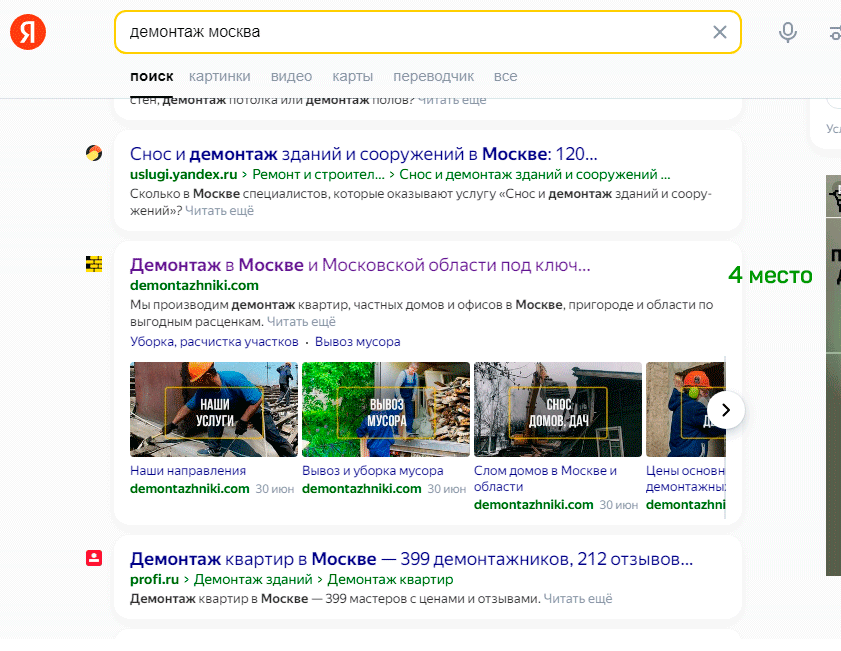Viewport: 841px width, 651px height.
Task: Click the Yandex logo icon
Action: (28, 32)
